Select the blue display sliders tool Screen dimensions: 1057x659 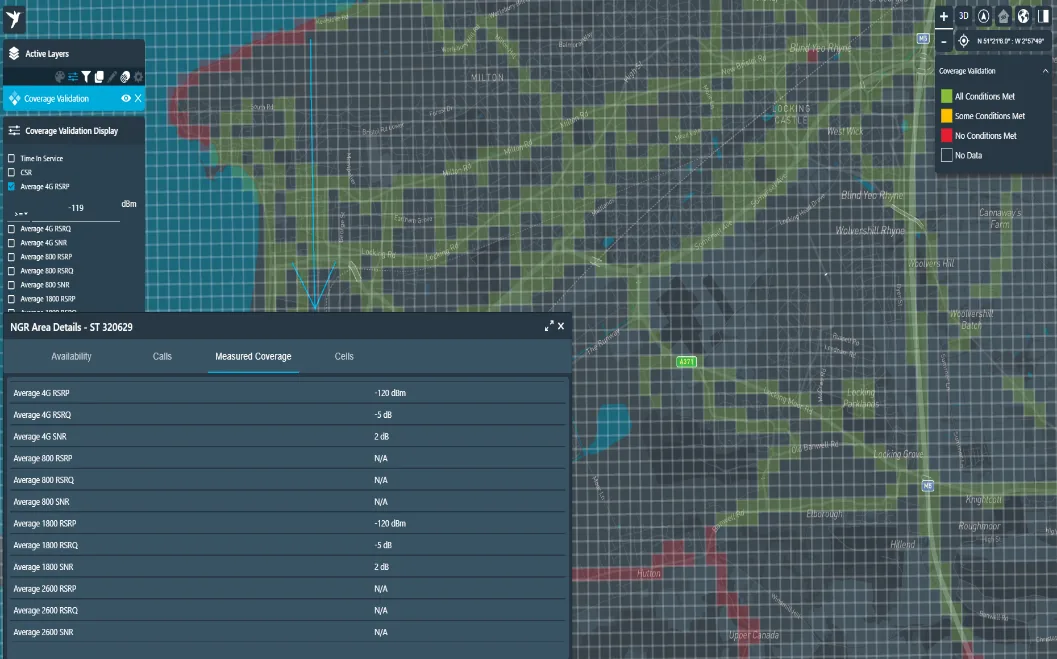pyautogui.click(x=73, y=77)
